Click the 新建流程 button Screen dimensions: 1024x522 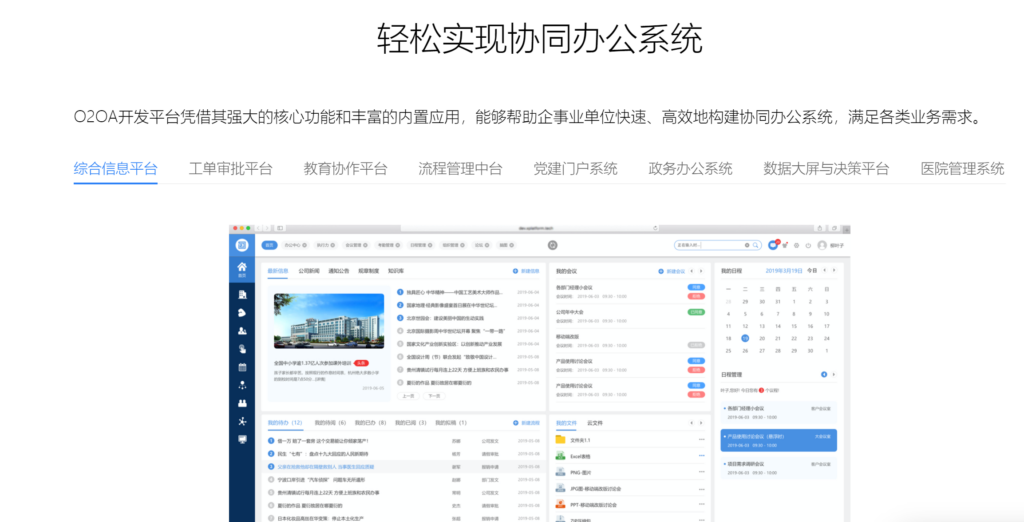(x=526, y=423)
